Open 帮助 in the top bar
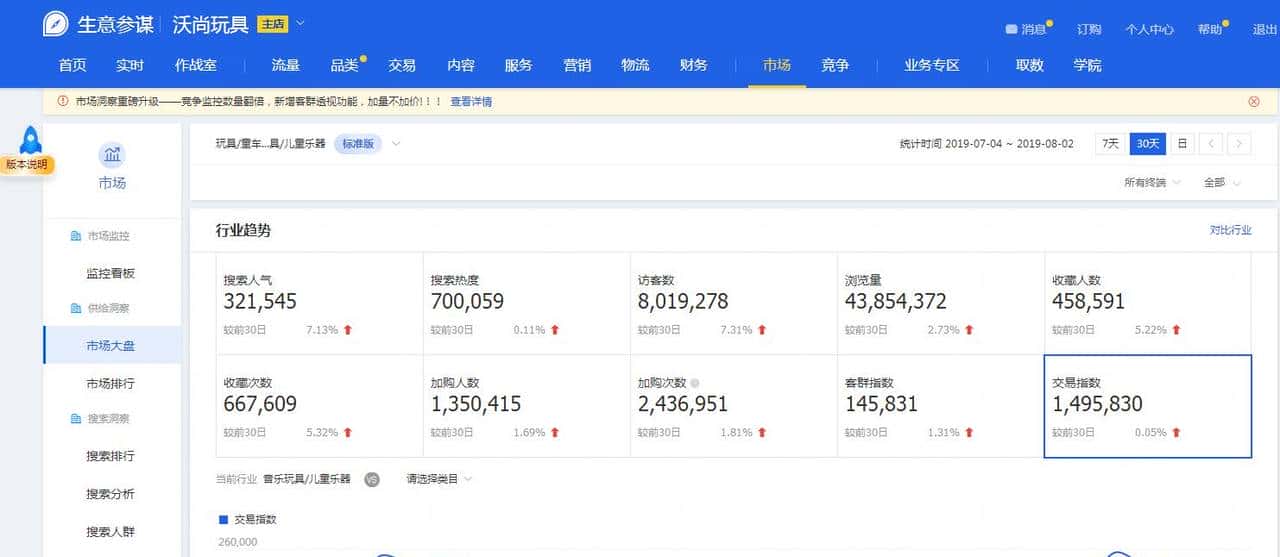This screenshot has width=1280, height=557. pyautogui.click(x=1210, y=30)
